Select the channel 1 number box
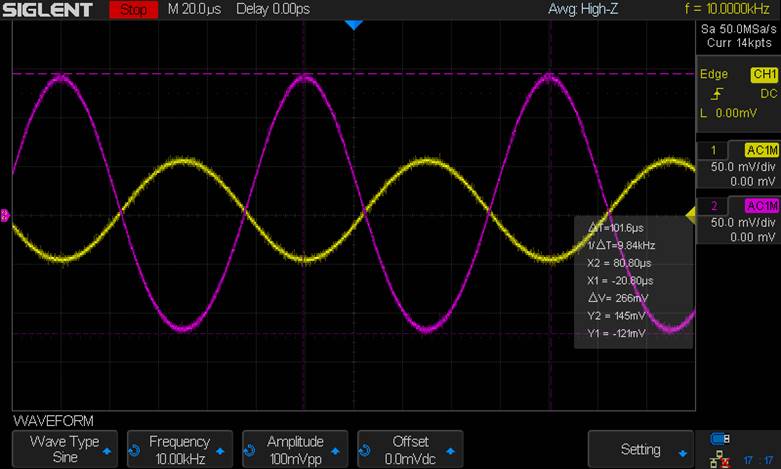 point(713,150)
